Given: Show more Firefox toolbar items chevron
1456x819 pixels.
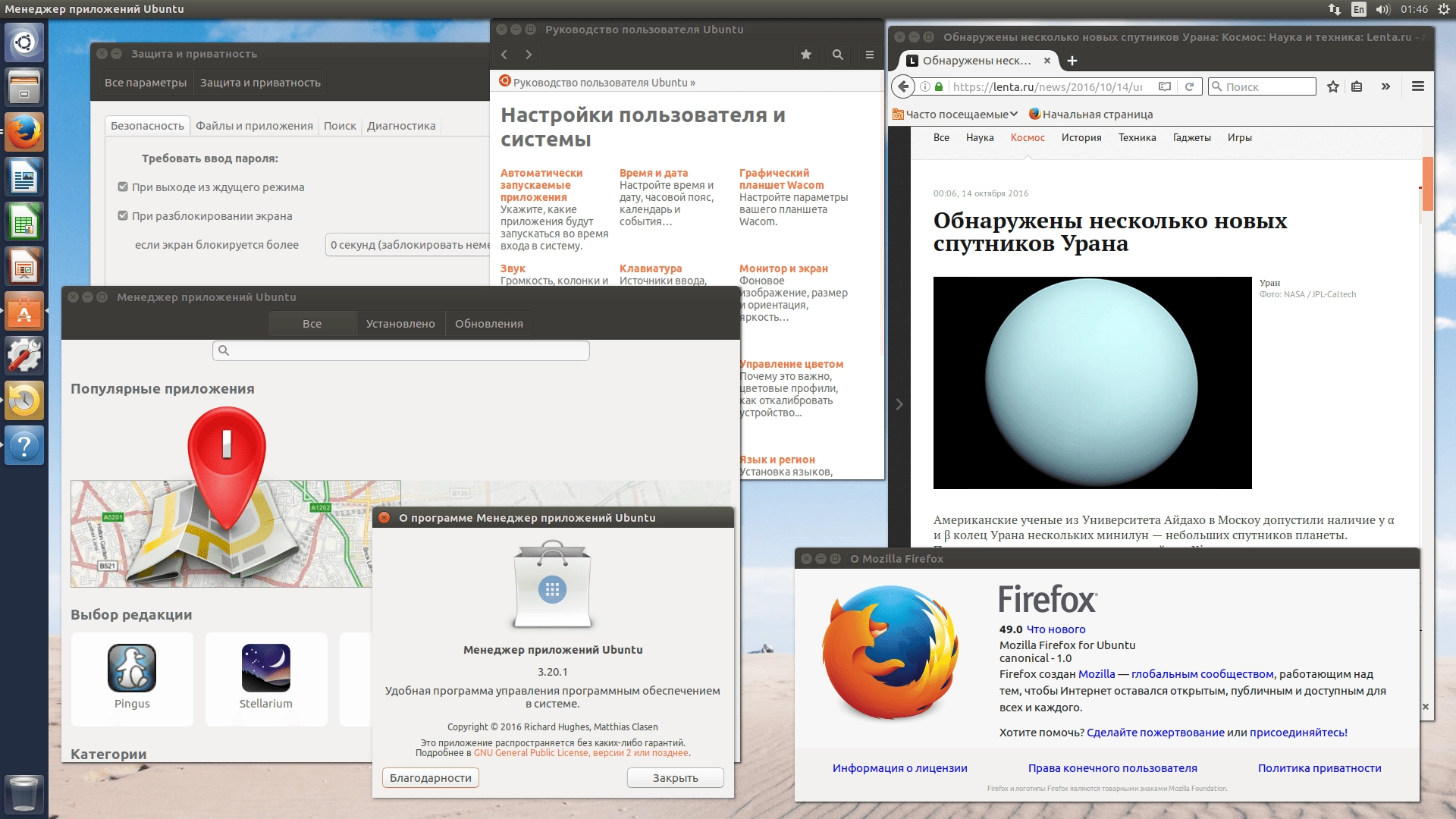Looking at the screenshot, I should click(1385, 86).
